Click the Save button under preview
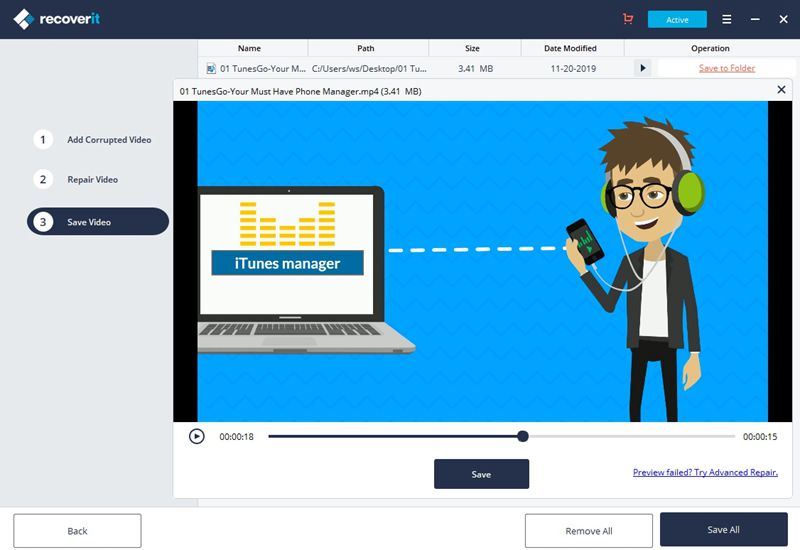Image resolution: width=800 pixels, height=550 pixels. (481, 474)
